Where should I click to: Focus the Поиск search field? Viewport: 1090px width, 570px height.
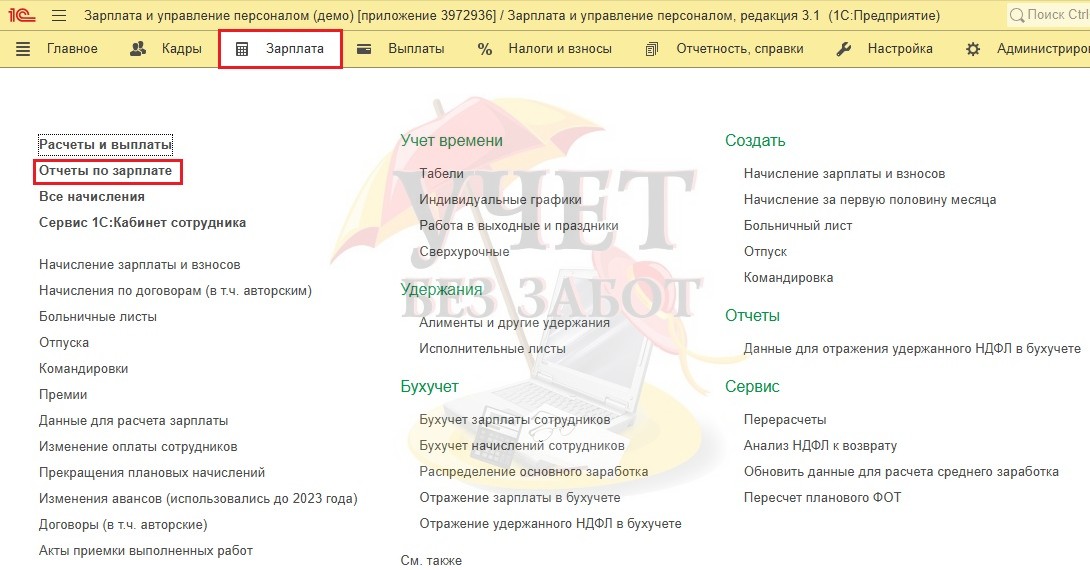(1048, 15)
